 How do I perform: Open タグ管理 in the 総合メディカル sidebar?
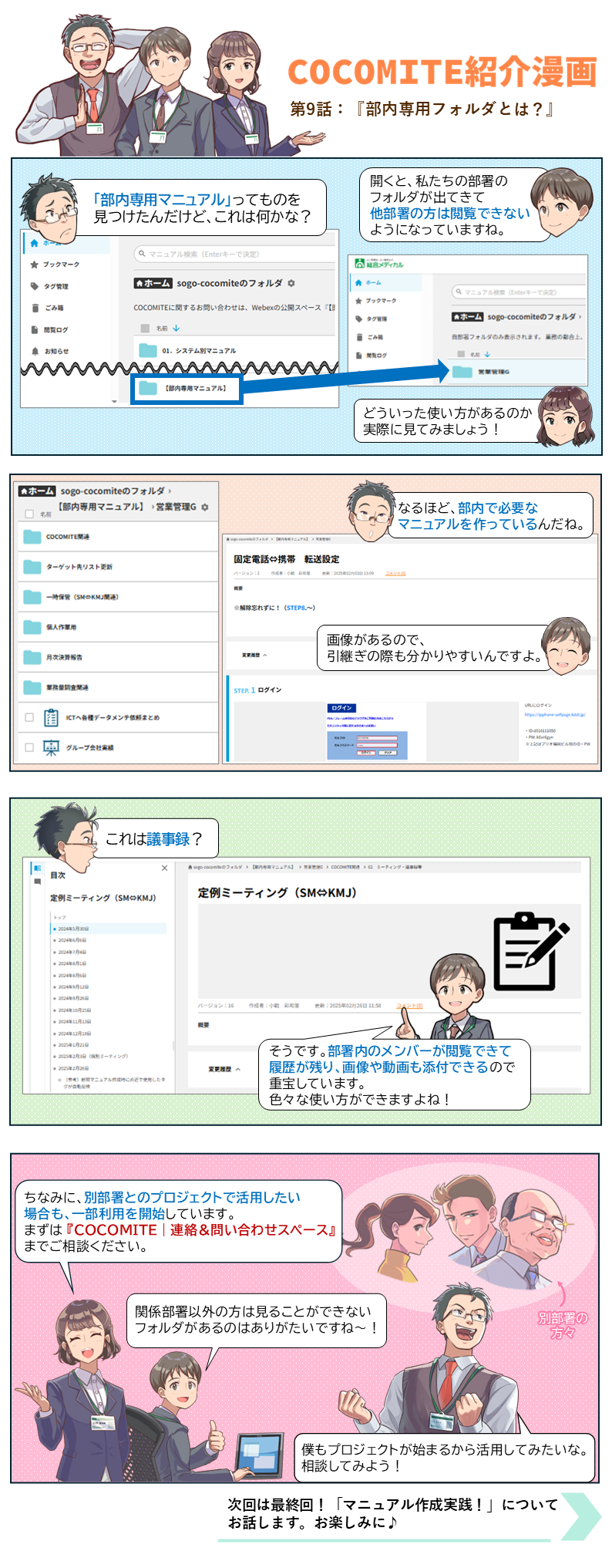pyautogui.click(x=372, y=319)
